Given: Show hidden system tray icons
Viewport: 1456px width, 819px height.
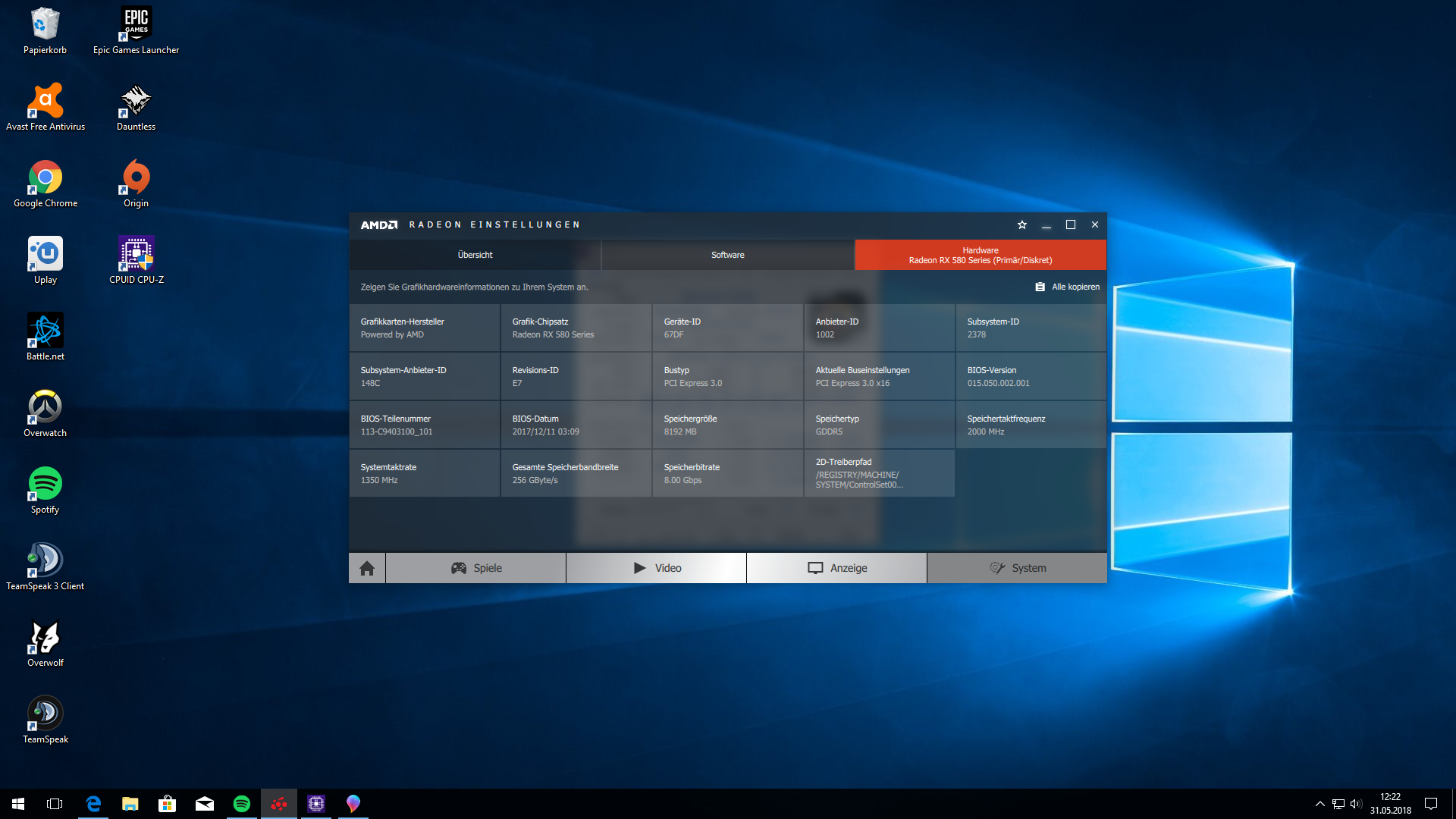Looking at the screenshot, I should point(1319,804).
